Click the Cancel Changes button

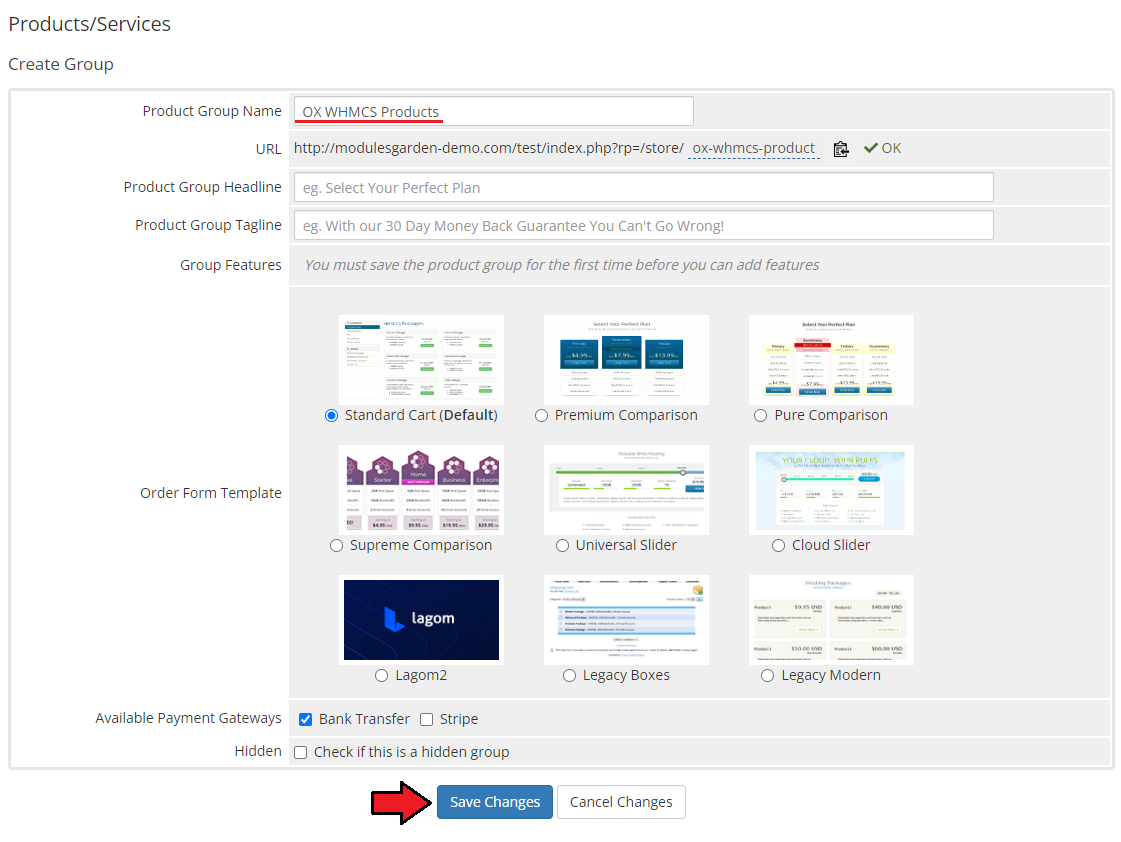coord(621,802)
